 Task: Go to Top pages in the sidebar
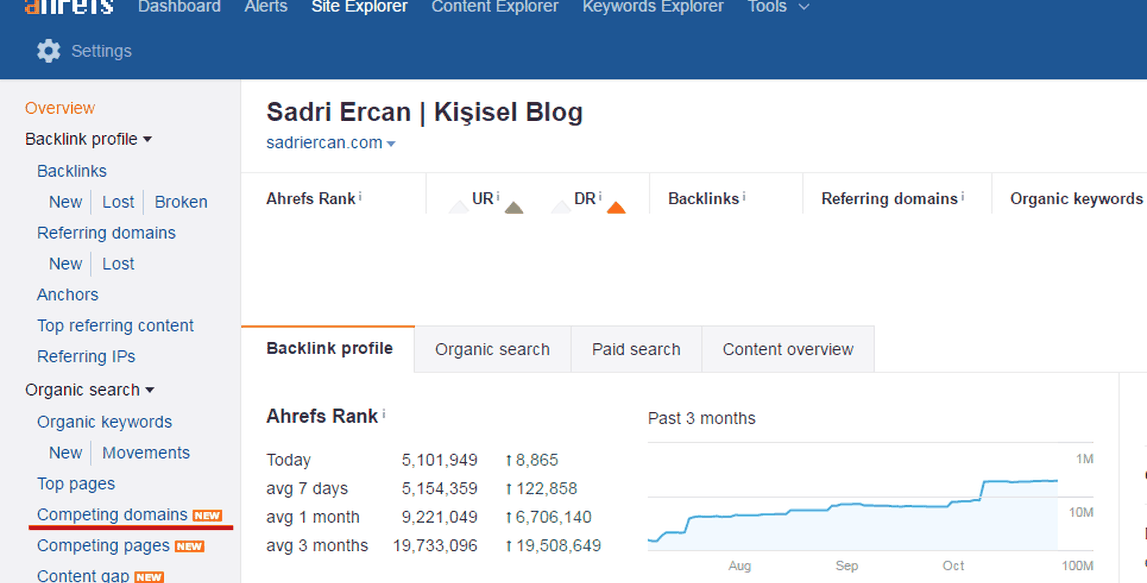(76, 484)
